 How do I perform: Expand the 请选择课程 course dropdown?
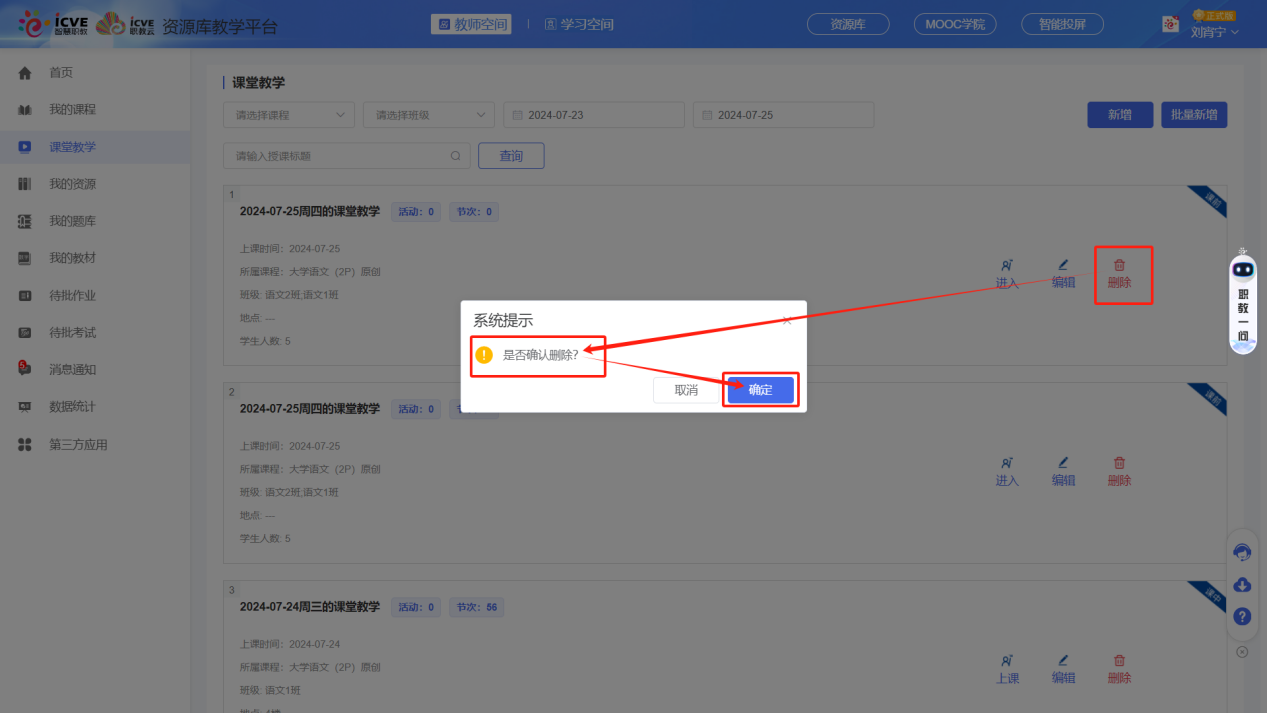tap(288, 115)
